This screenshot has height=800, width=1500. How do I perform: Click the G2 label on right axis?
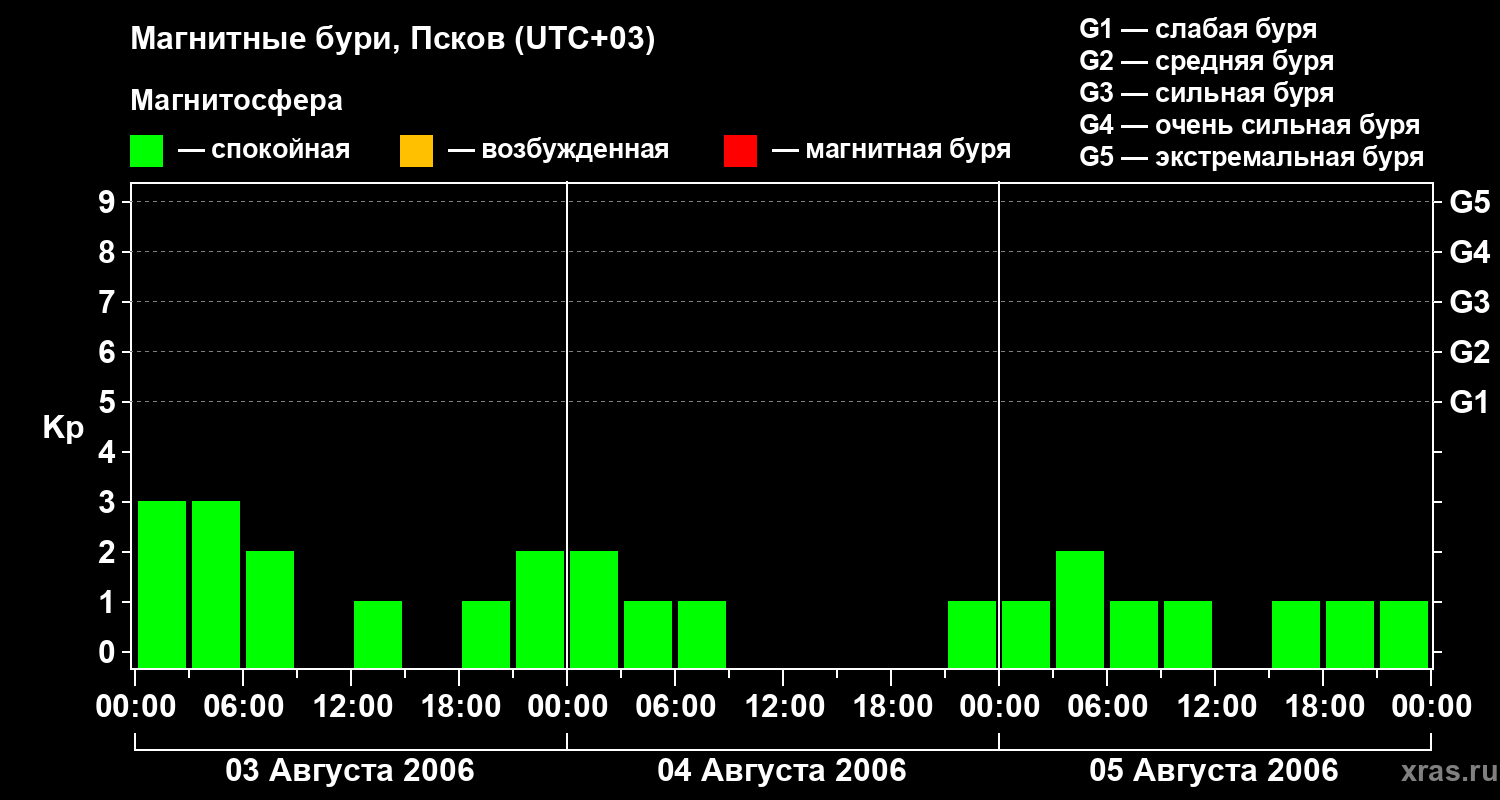pos(1470,352)
